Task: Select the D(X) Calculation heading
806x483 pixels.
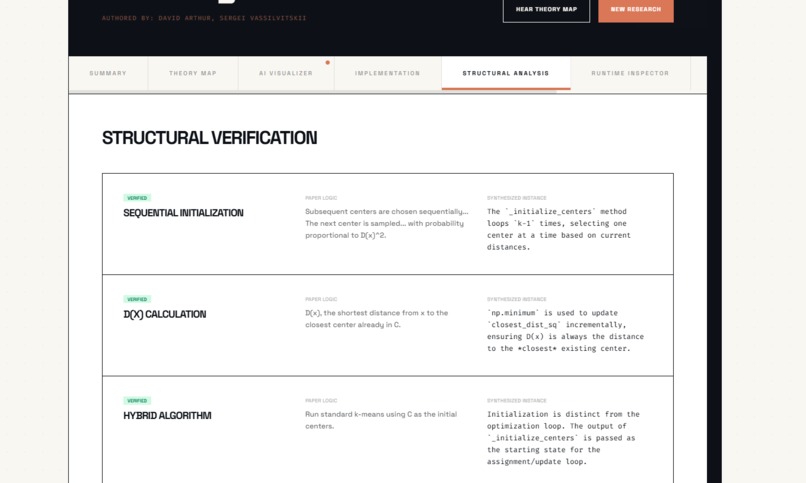Action: coord(164,314)
